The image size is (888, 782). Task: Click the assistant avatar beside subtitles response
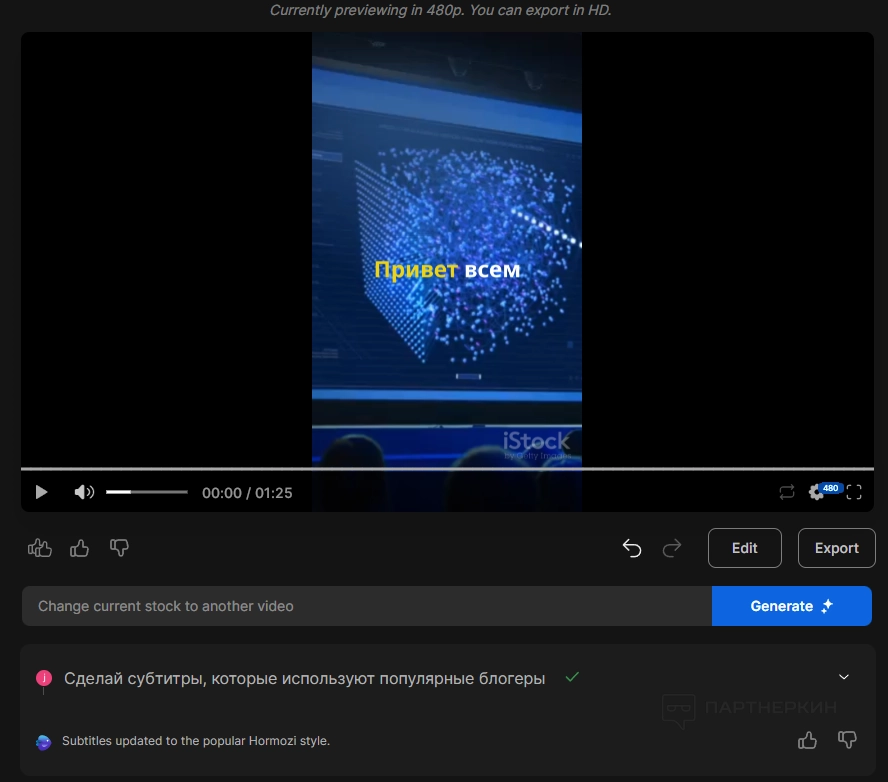44,742
